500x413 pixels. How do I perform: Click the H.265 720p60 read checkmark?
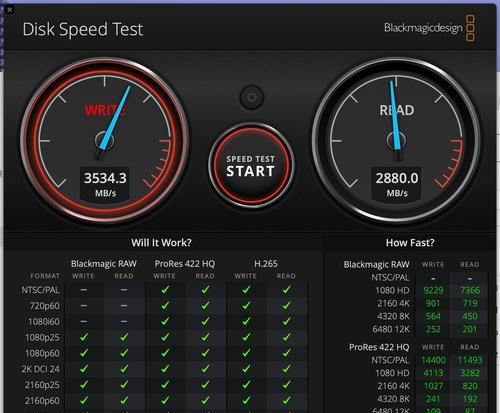point(287,305)
